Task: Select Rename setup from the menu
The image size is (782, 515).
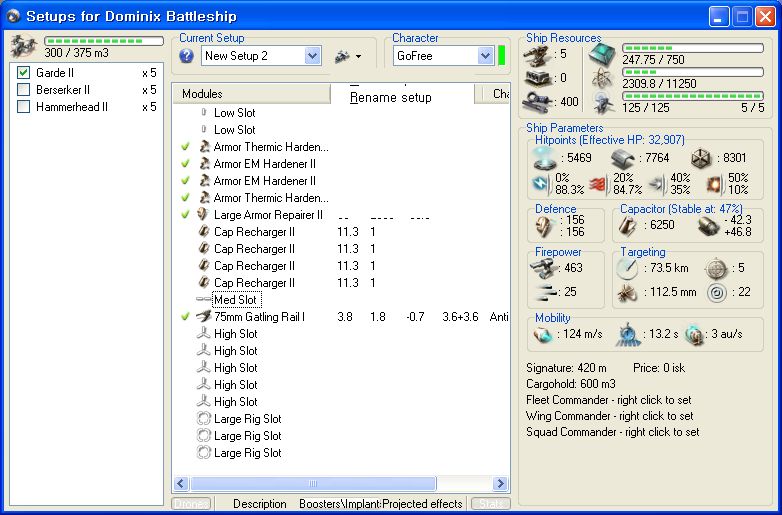Action: point(391,98)
